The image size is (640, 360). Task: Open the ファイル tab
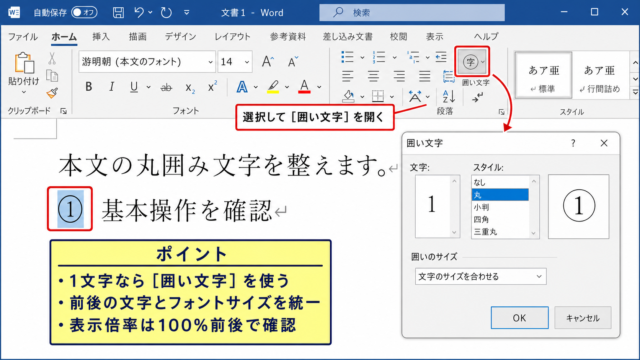23,37
